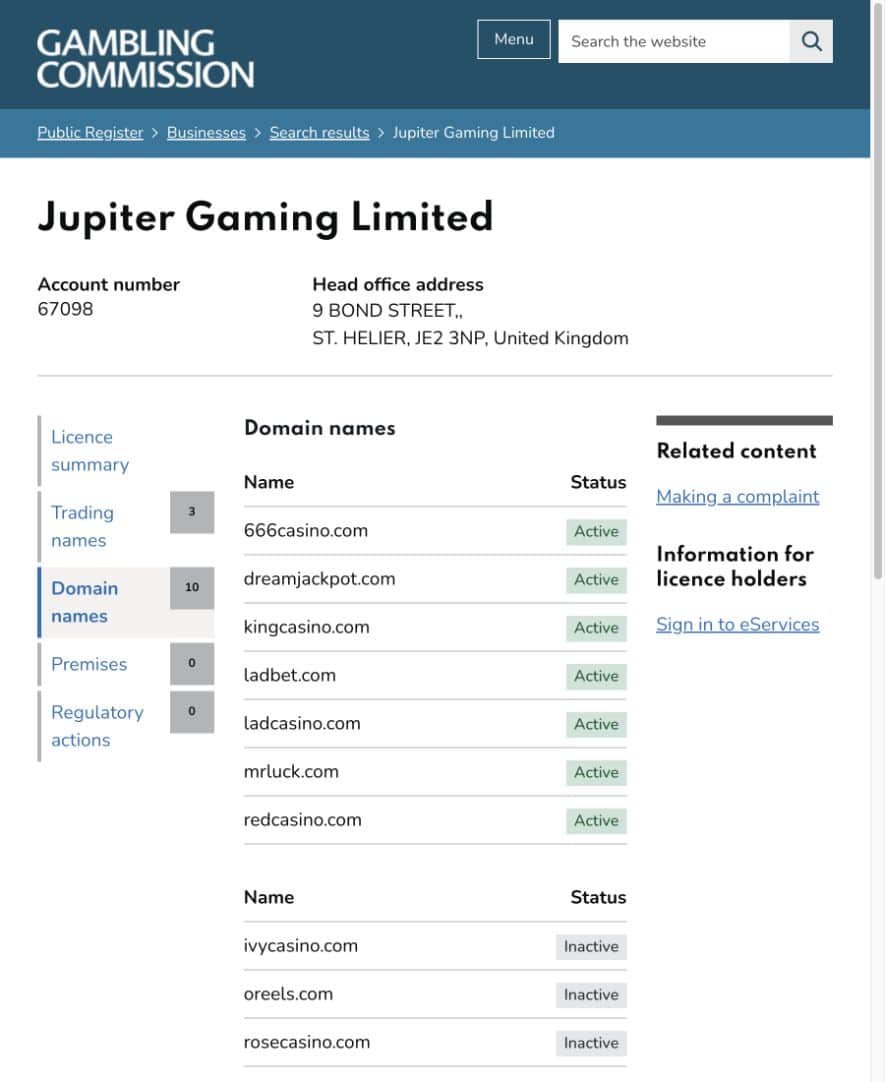Click Active status of ladbet.com

(x=597, y=676)
